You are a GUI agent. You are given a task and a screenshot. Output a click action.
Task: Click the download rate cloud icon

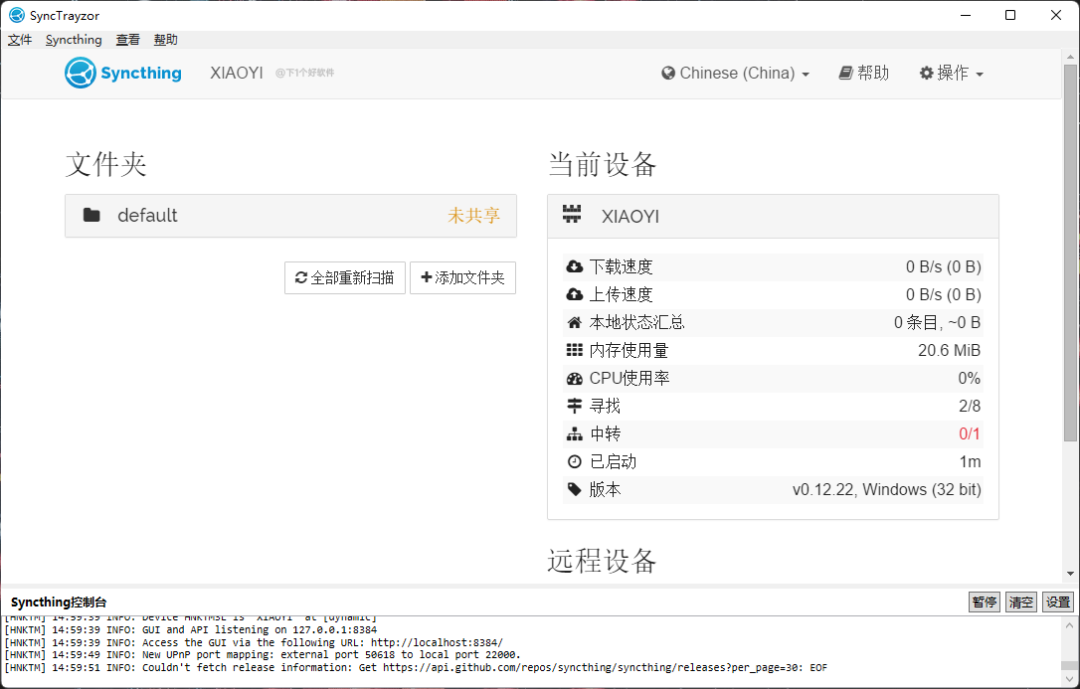[x=575, y=266]
